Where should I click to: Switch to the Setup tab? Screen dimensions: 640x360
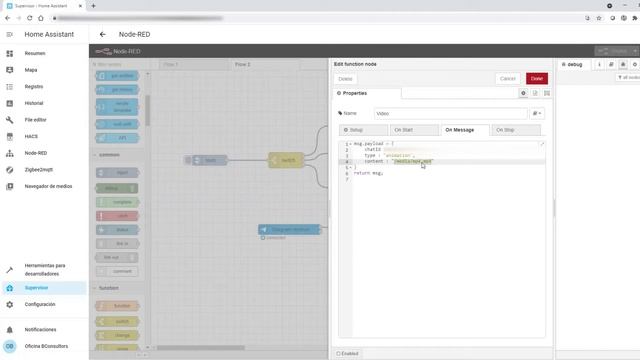(363, 130)
